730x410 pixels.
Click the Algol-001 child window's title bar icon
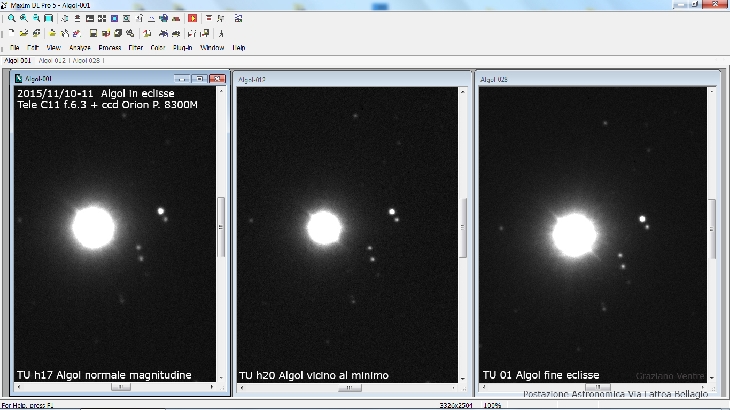[18, 78]
